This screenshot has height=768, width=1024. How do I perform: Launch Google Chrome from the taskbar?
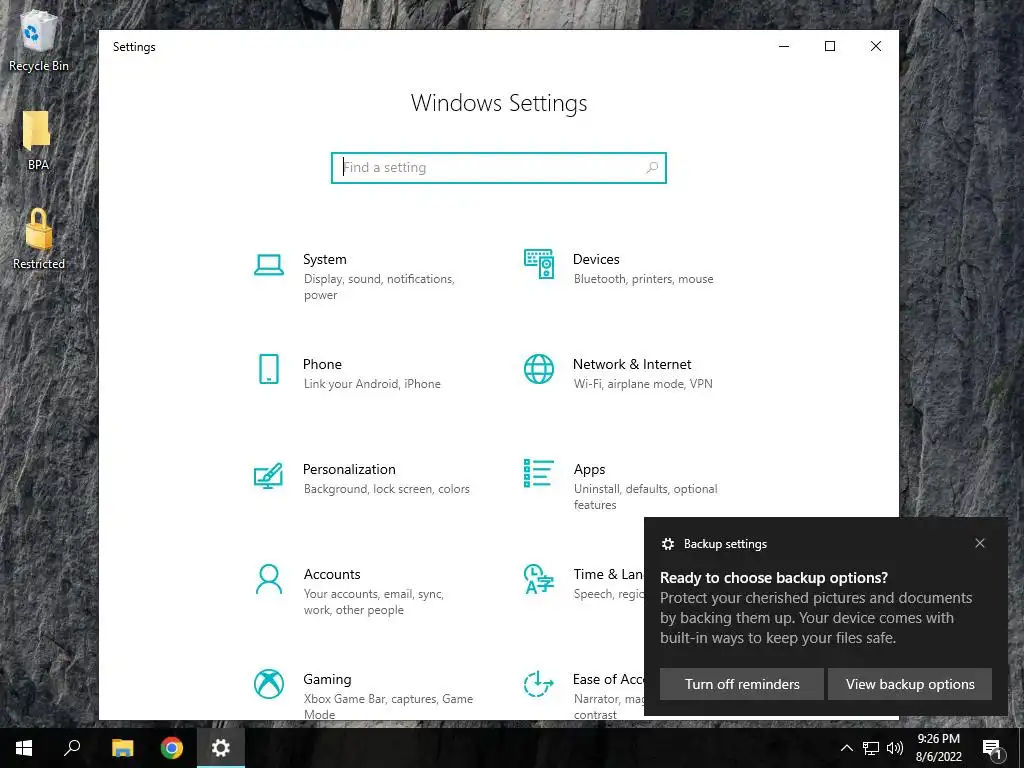(x=172, y=748)
